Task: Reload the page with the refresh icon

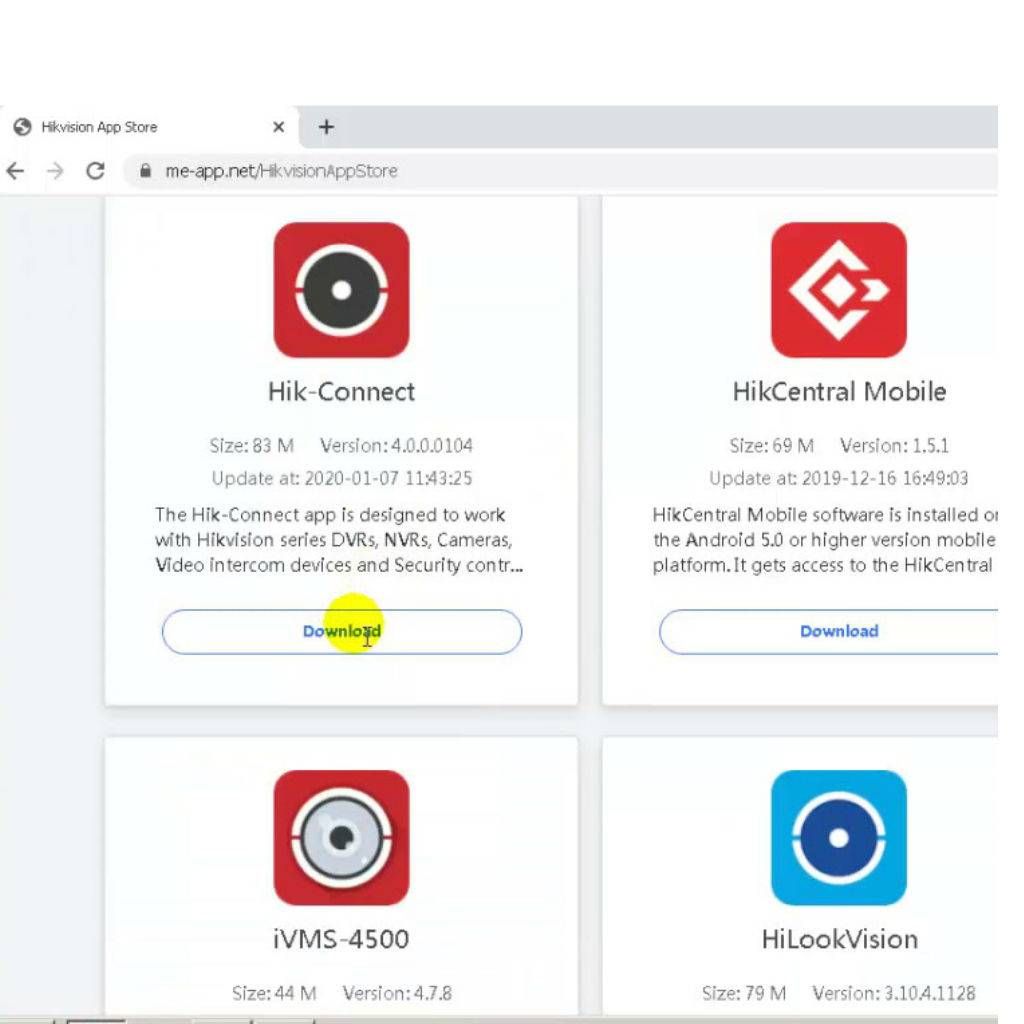Action: point(95,171)
